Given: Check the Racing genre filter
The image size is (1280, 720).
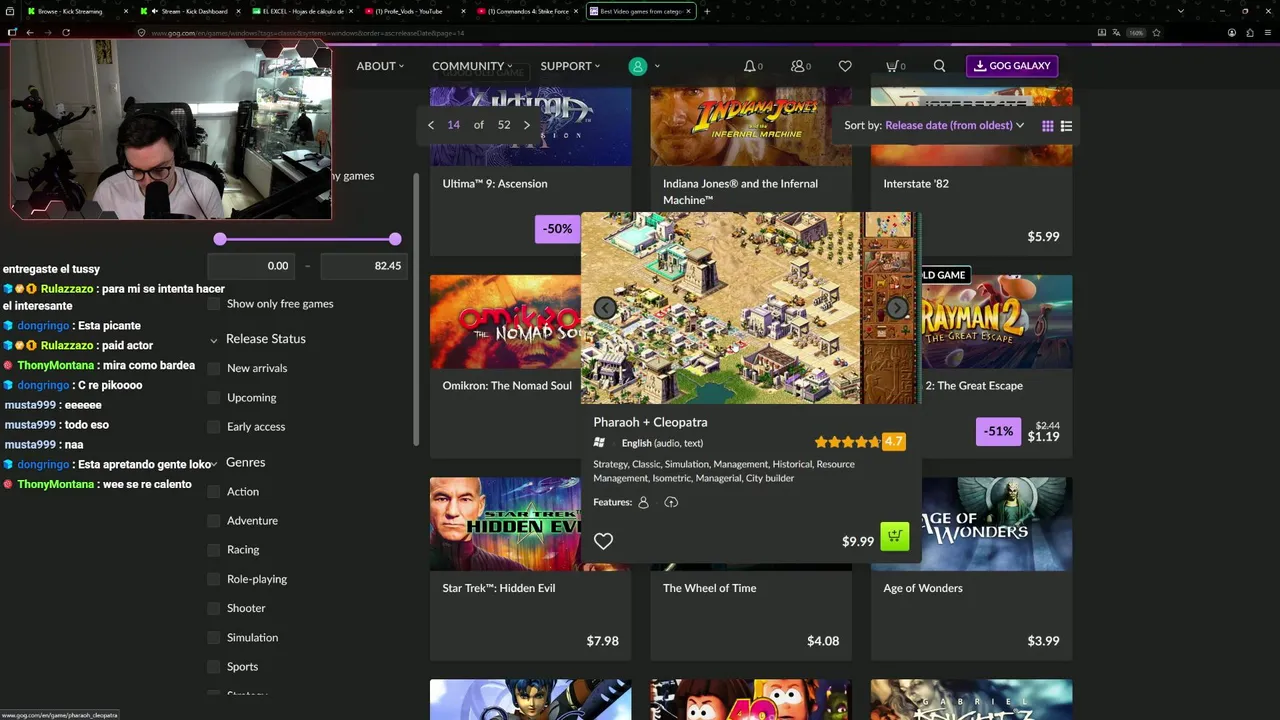Looking at the screenshot, I should [214, 550].
